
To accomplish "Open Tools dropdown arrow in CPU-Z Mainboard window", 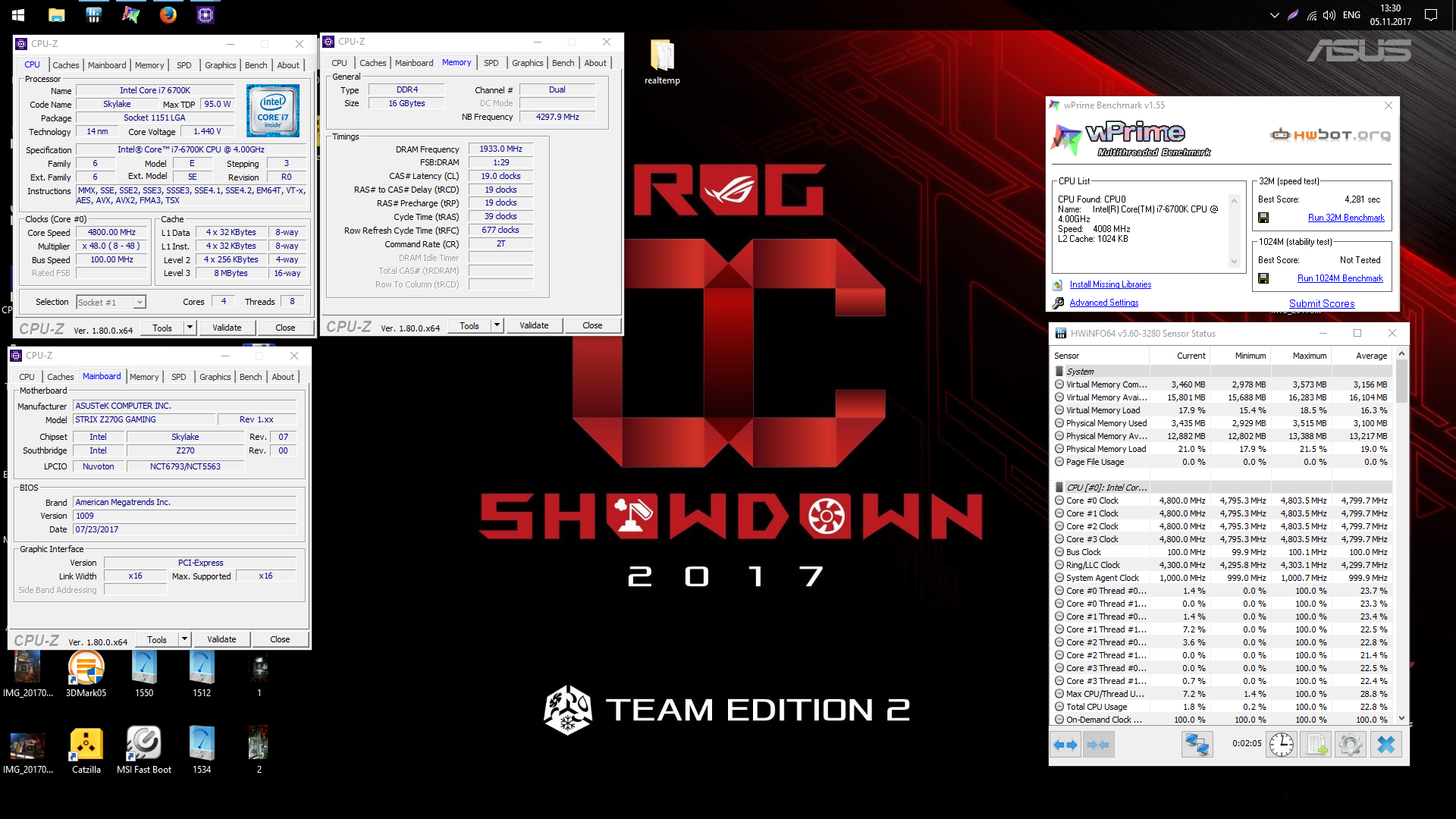I will [184, 639].
